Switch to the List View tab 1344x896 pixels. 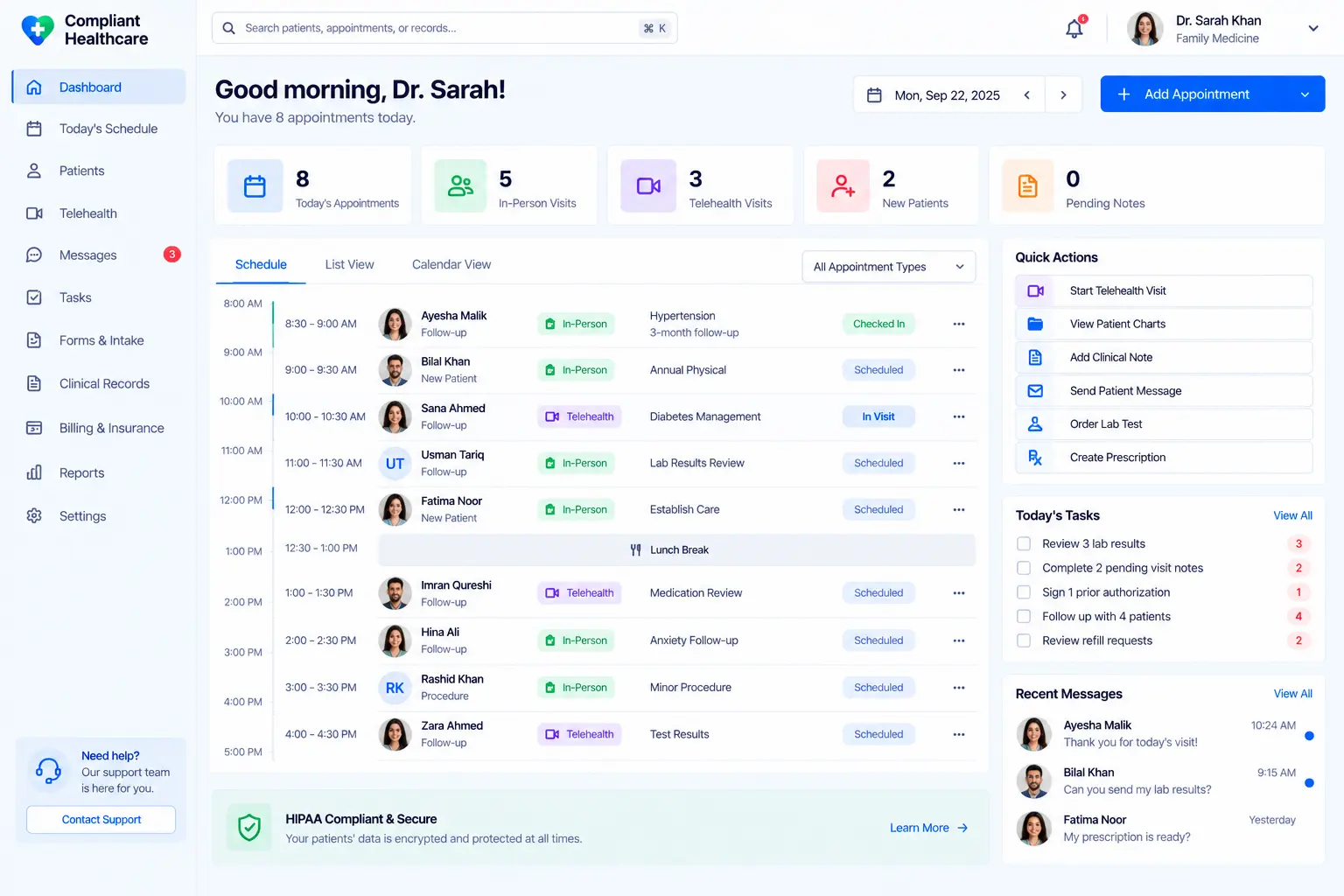[349, 264]
